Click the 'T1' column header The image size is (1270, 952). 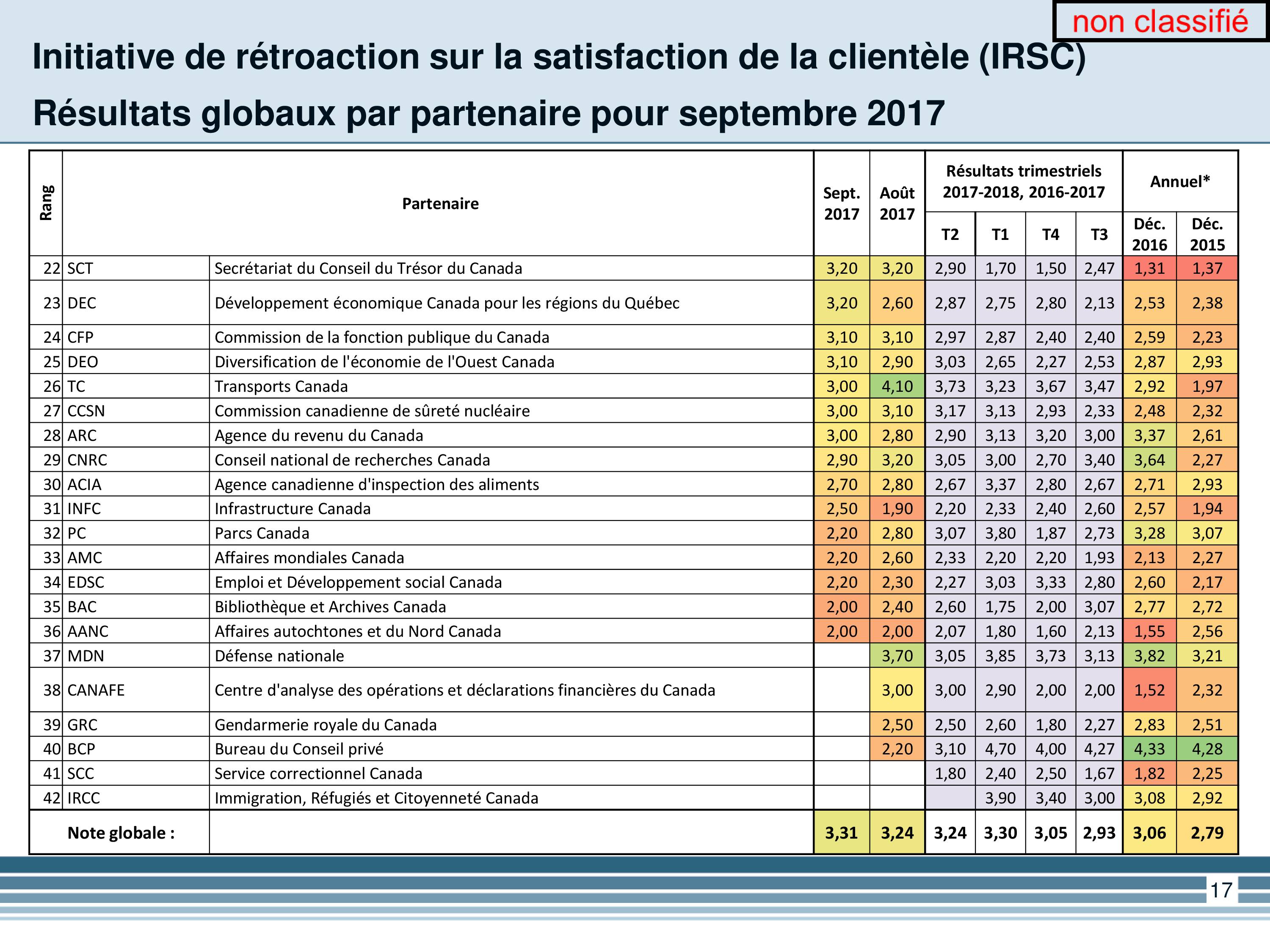click(1000, 235)
